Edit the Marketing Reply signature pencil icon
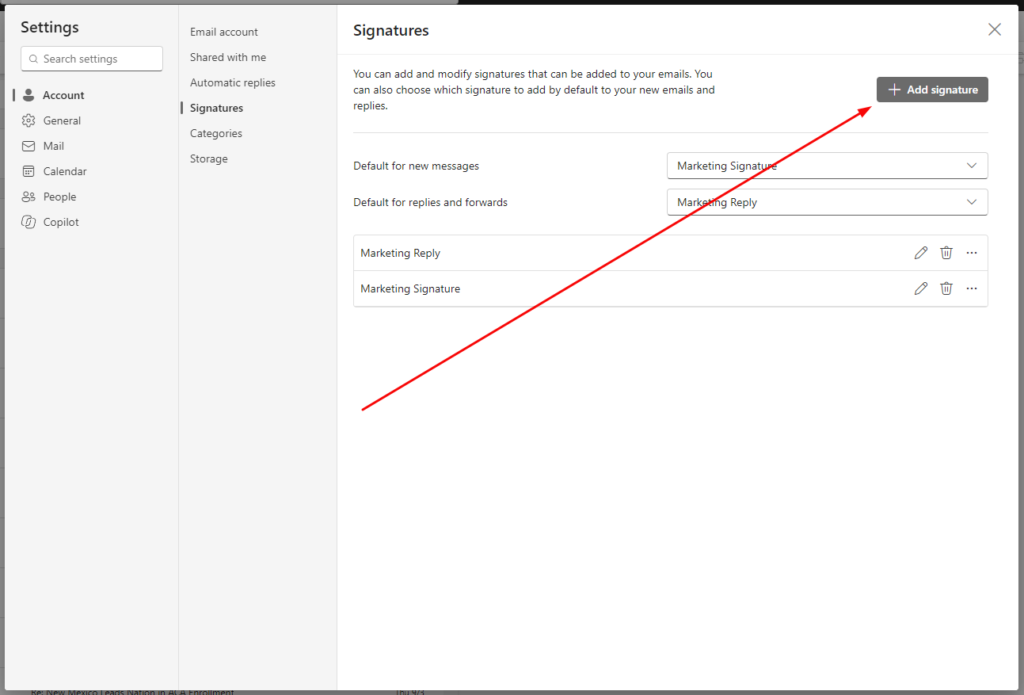Viewport: 1024px width, 695px height. click(921, 253)
